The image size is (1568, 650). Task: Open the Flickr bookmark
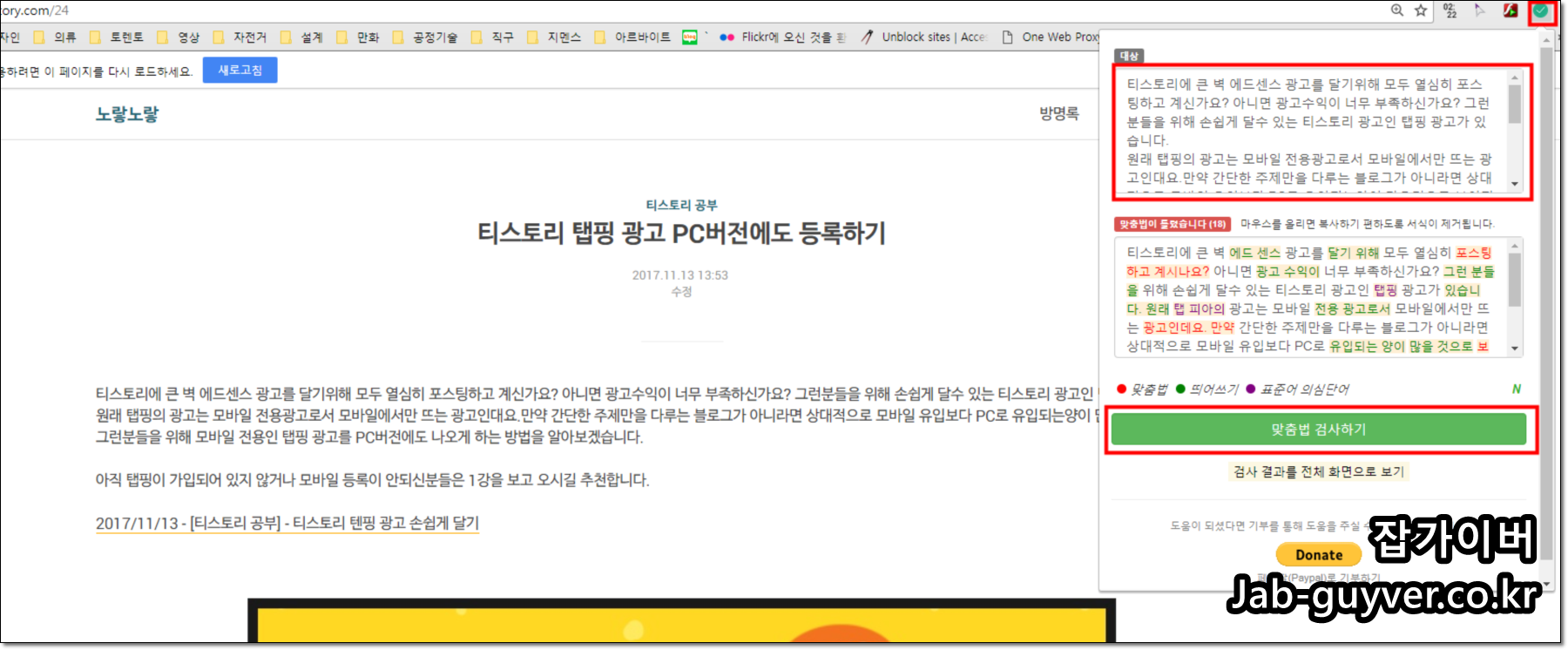[x=782, y=37]
